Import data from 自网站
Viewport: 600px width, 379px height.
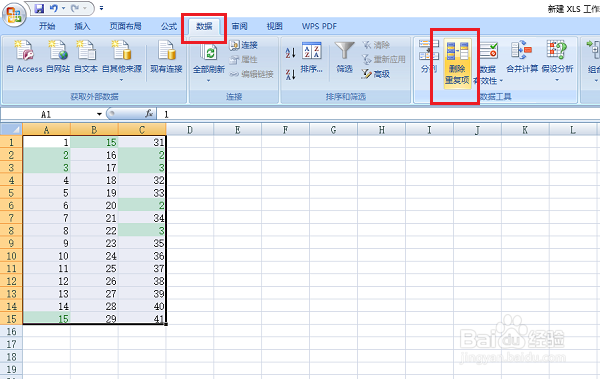pos(58,57)
